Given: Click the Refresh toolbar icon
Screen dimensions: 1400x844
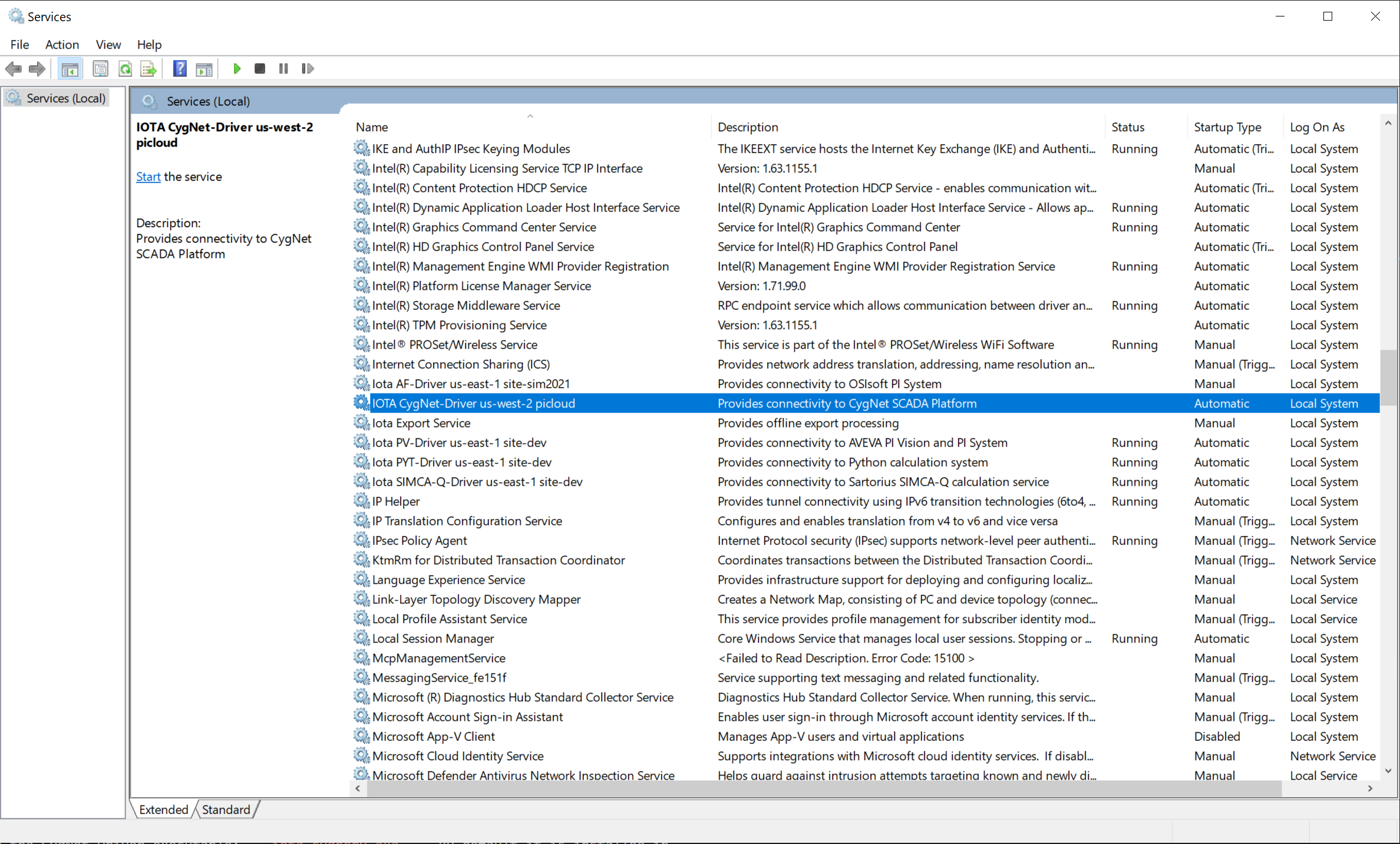Looking at the screenshot, I should point(125,69).
